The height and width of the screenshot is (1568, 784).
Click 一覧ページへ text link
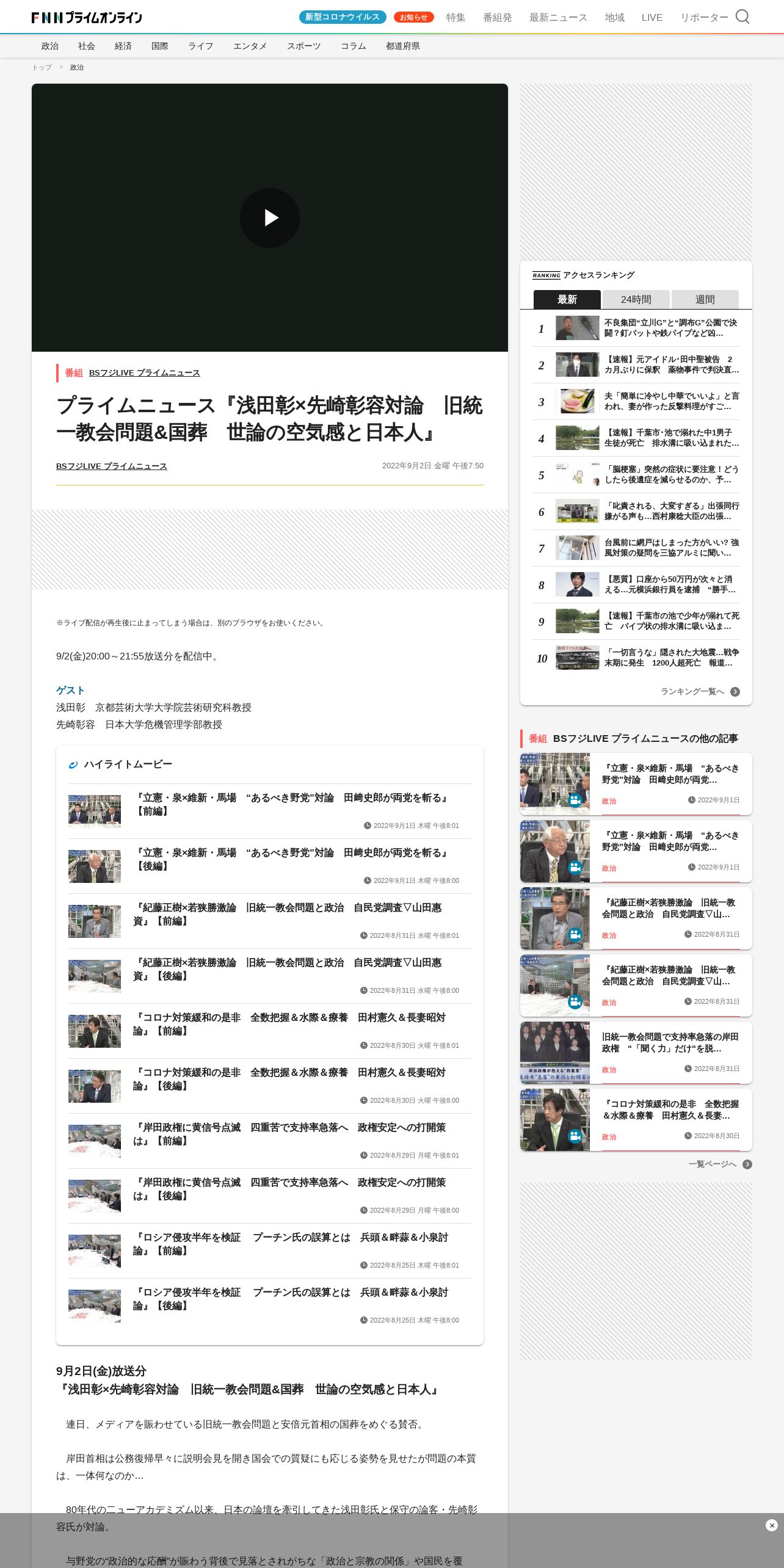point(713,1164)
